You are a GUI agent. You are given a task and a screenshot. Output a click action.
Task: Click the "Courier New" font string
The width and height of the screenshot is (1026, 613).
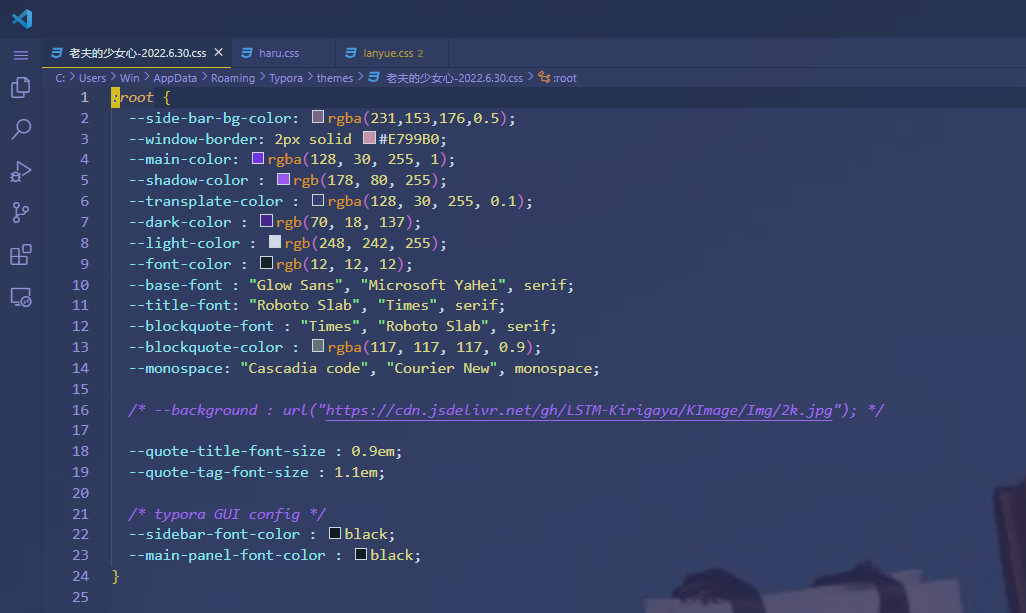[x=441, y=368]
